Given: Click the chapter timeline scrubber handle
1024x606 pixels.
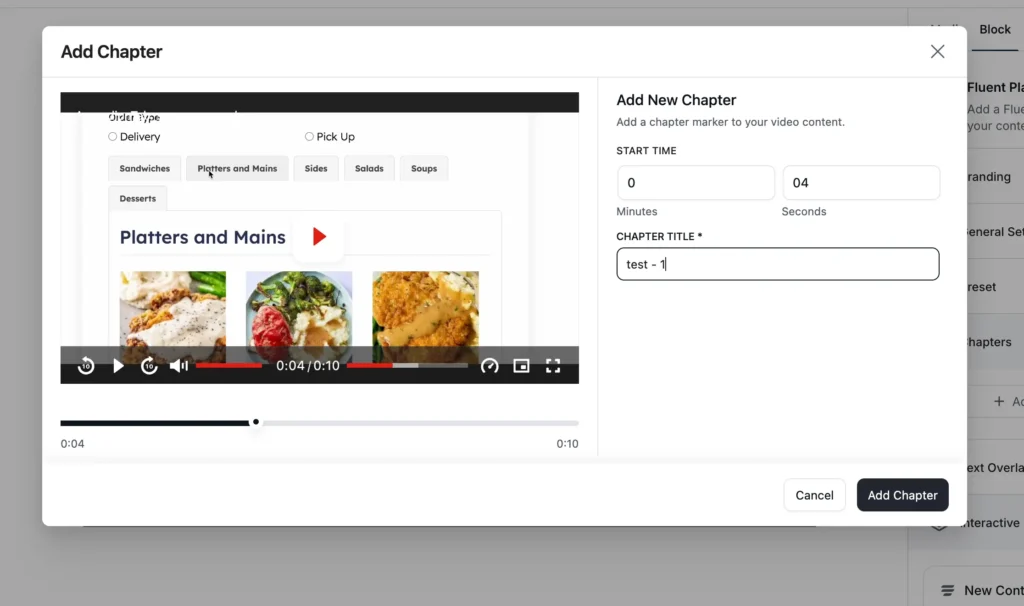Looking at the screenshot, I should pyautogui.click(x=256, y=422).
